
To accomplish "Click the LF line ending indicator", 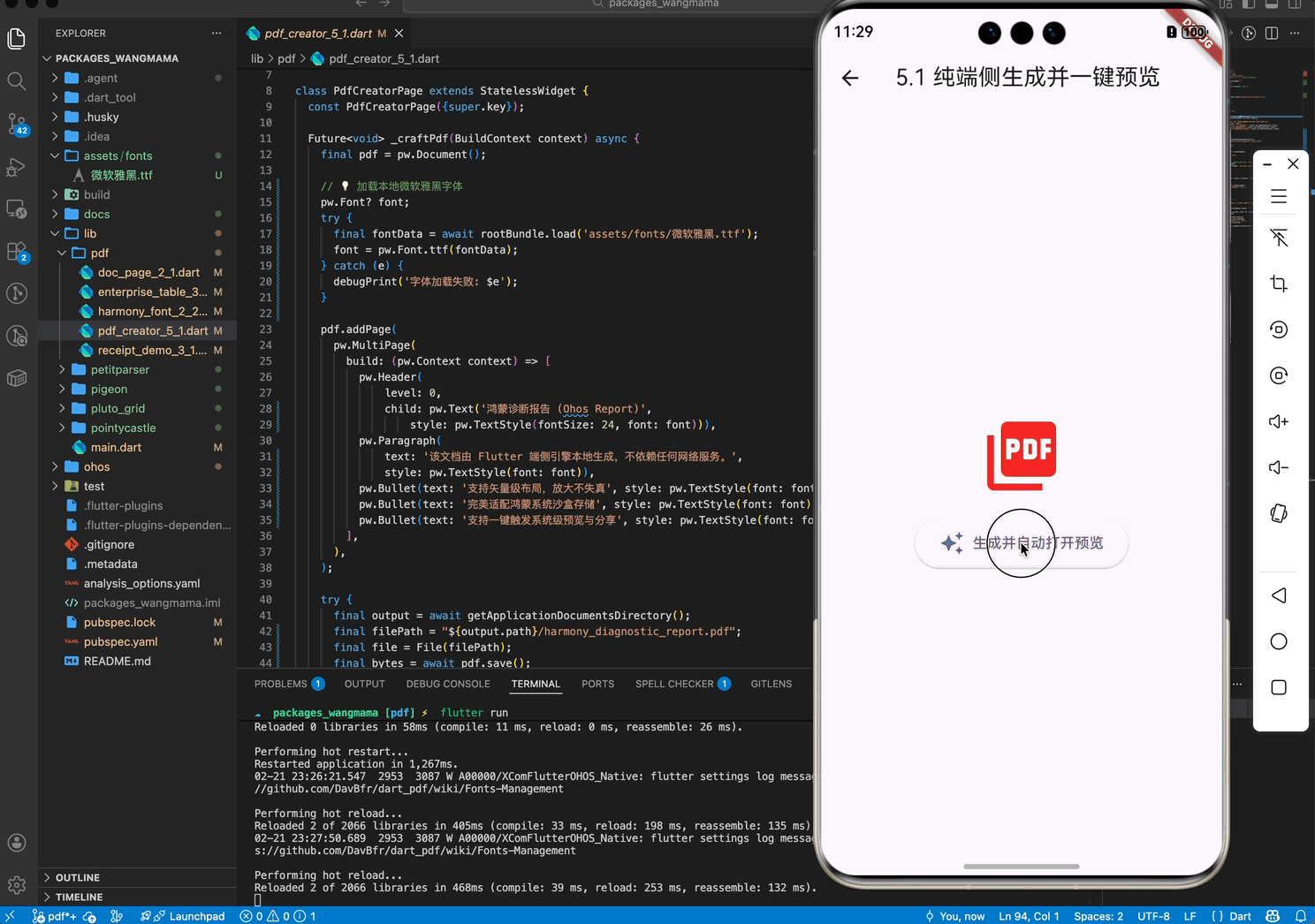I will pos(1190,916).
